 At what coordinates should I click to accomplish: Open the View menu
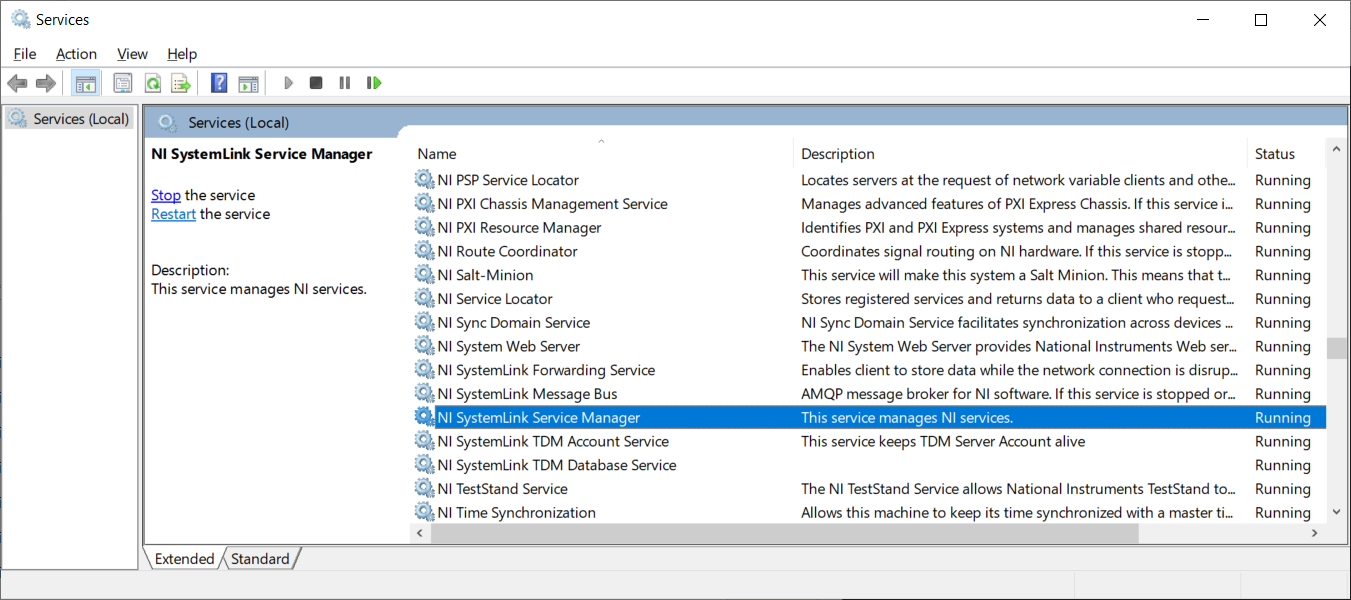click(132, 54)
